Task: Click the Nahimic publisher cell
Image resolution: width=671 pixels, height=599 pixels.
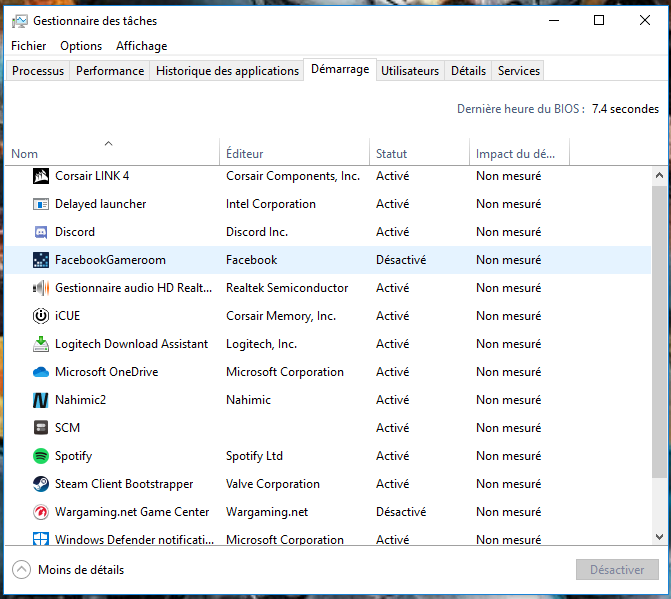Action: (x=248, y=400)
